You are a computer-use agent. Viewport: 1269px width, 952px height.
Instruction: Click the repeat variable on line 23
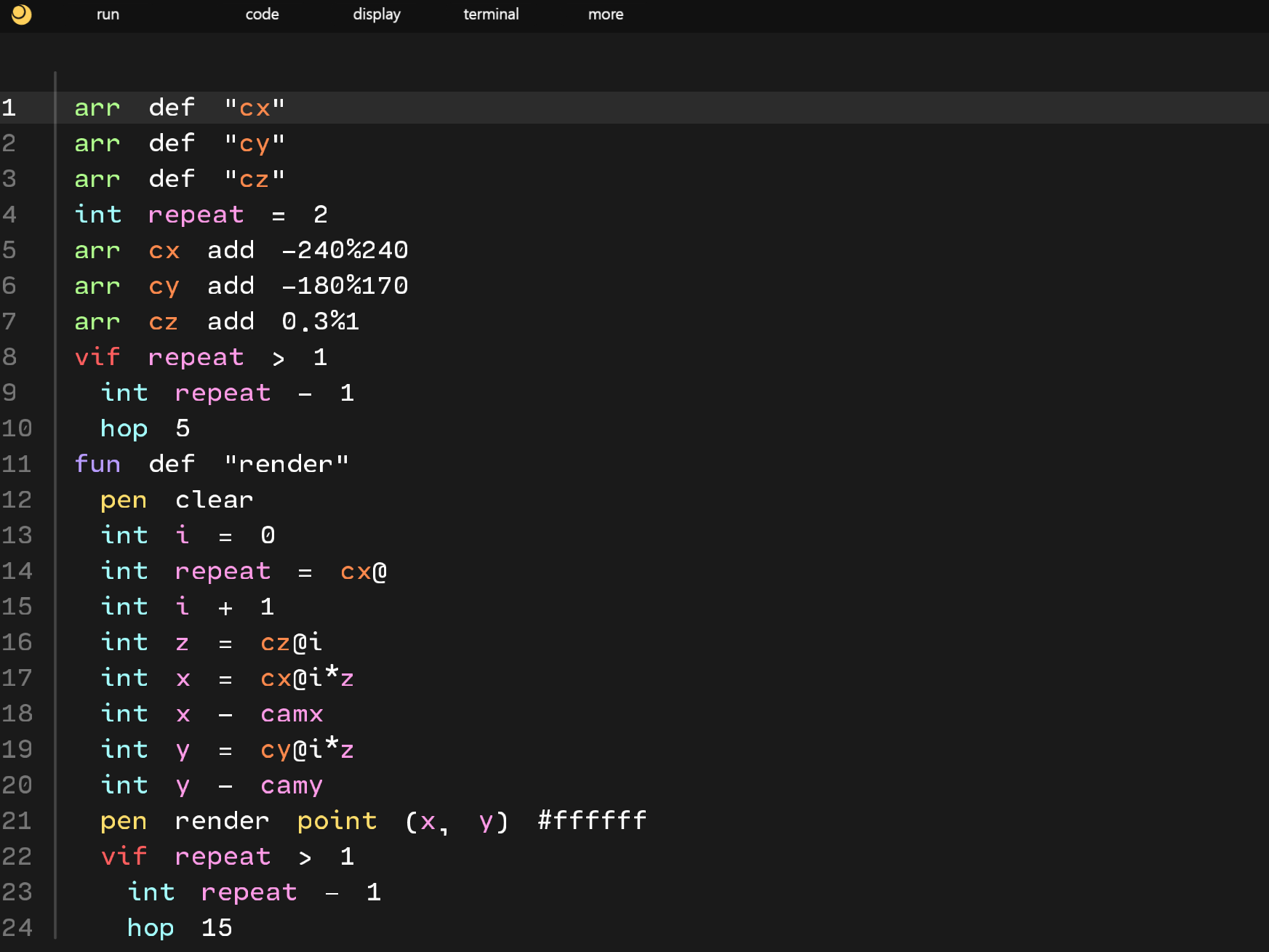249,893
